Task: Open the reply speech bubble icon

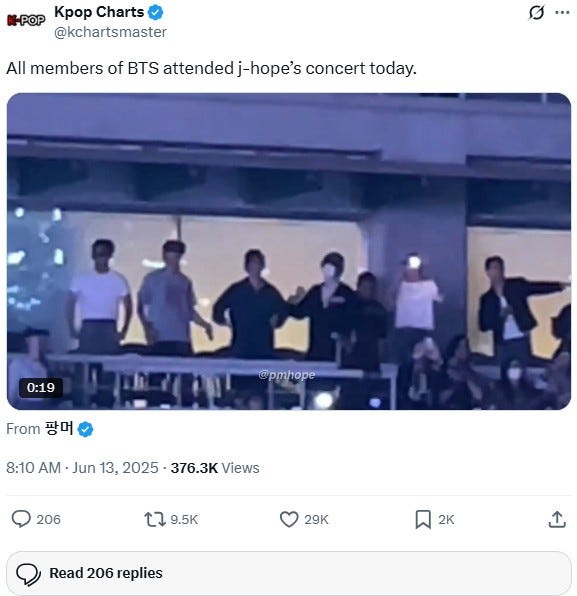Action: click(x=21, y=519)
